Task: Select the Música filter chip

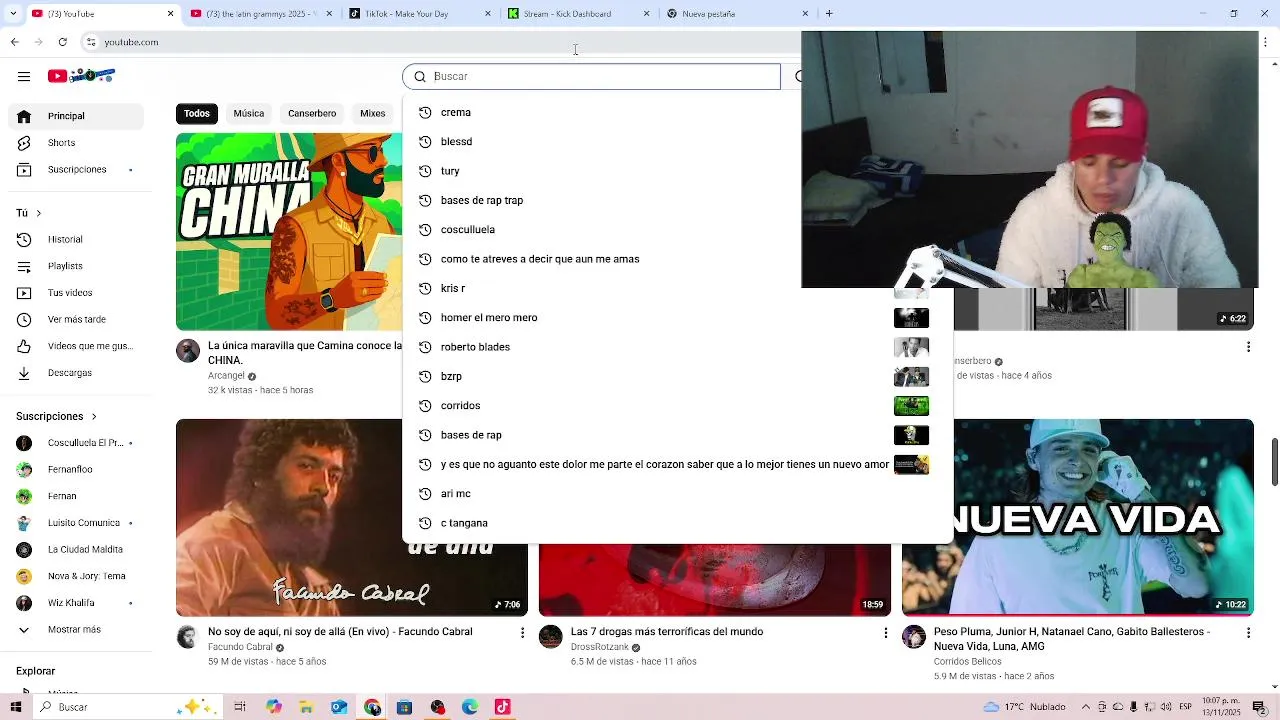Action: 249,113
